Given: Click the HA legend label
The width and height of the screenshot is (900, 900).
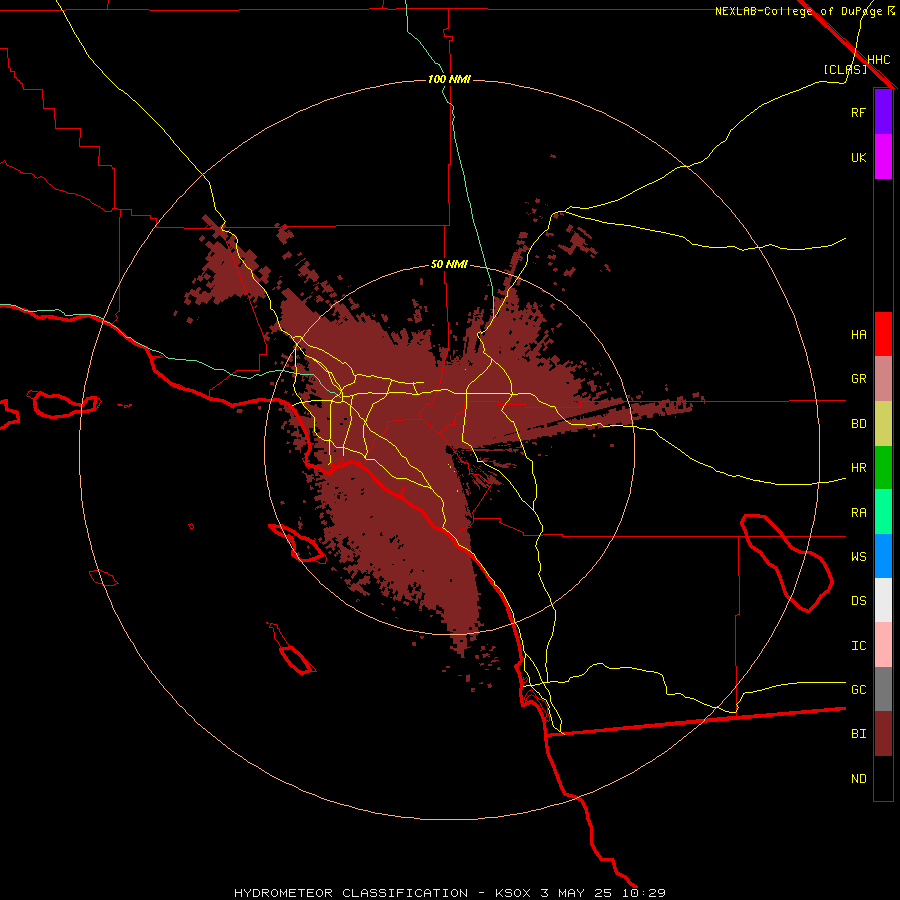Looking at the screenshot, I should coord(858,335).
